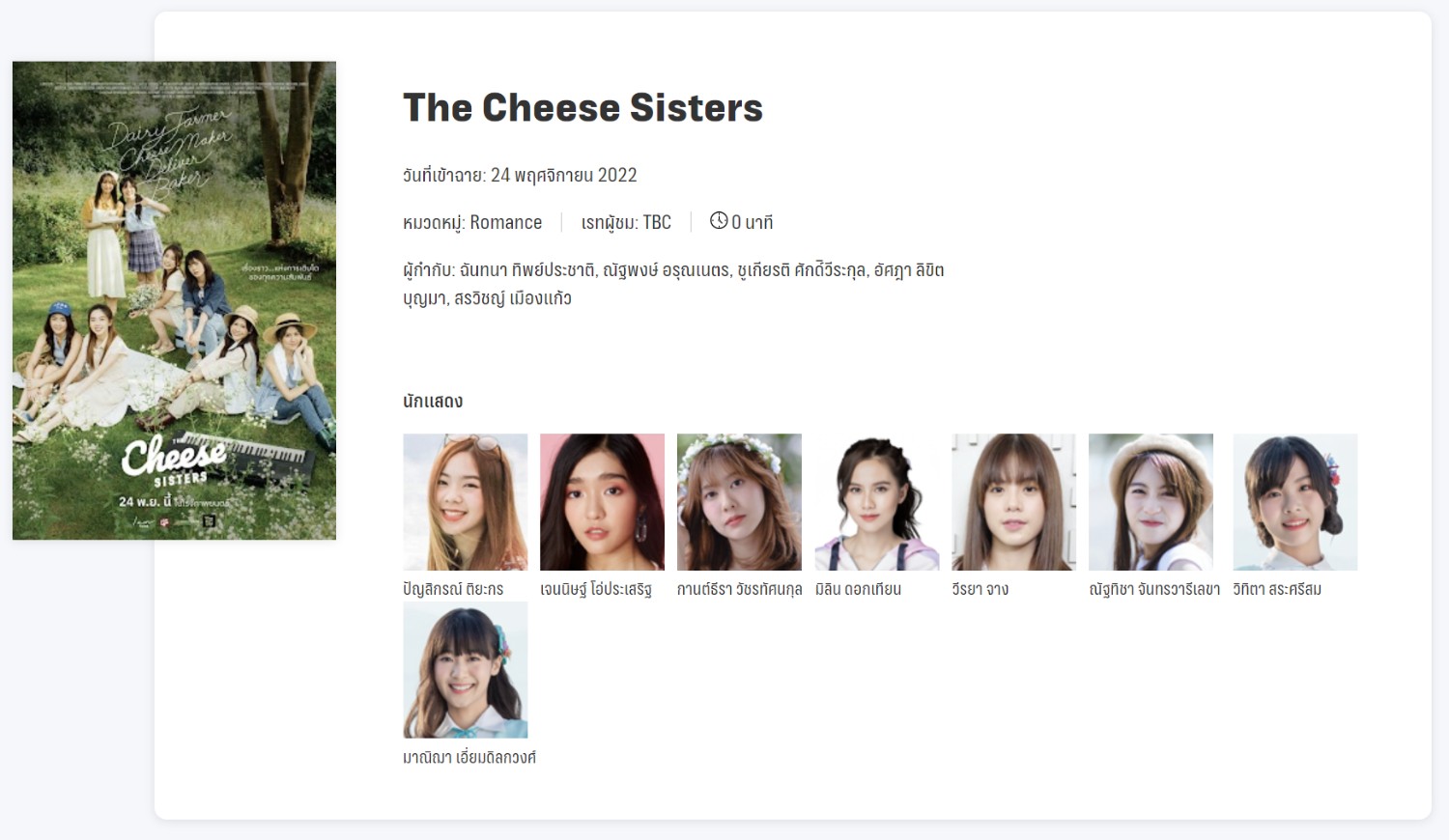Click actor name ปัญสิกรณ์ ติยะกร
The height and width of the screenshot is (840, 1449).
point(453,589)
